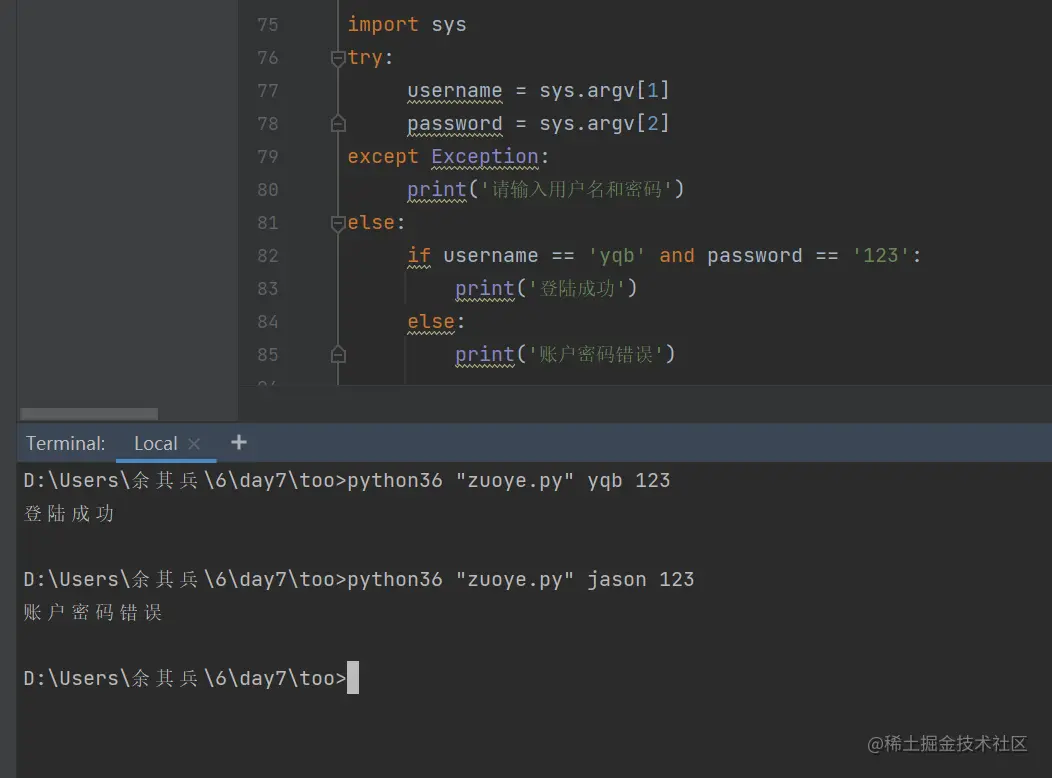Click 'password' variable on line 78
Viewport: 1052px width, 778px height.
[454, 123]
